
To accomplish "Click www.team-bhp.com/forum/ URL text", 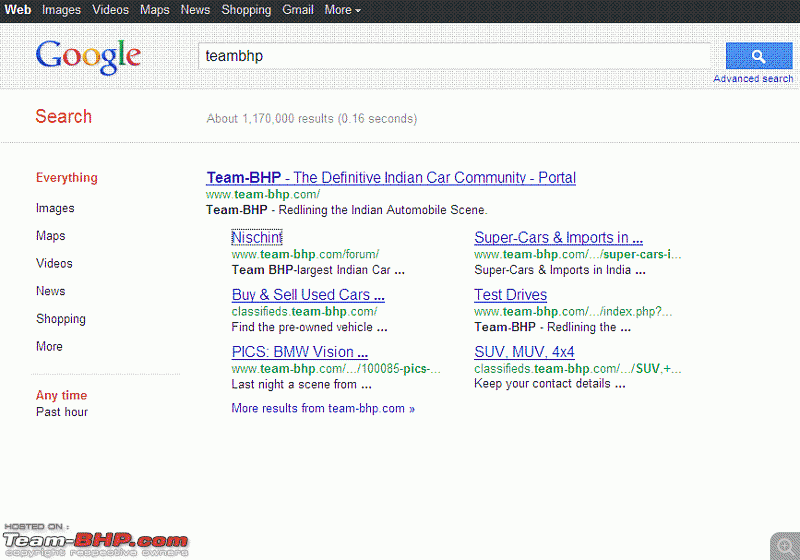I will coord(305,254).
